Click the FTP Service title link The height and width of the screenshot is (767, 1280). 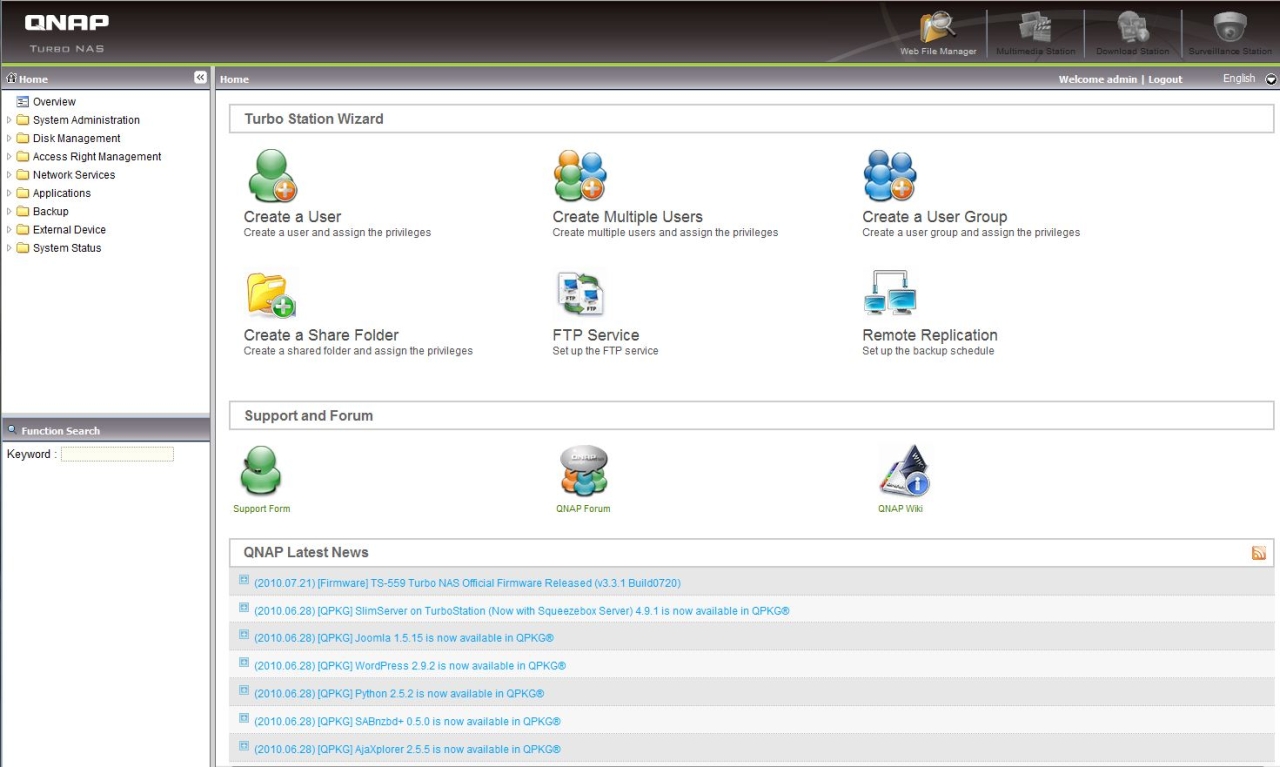[596, 335]
